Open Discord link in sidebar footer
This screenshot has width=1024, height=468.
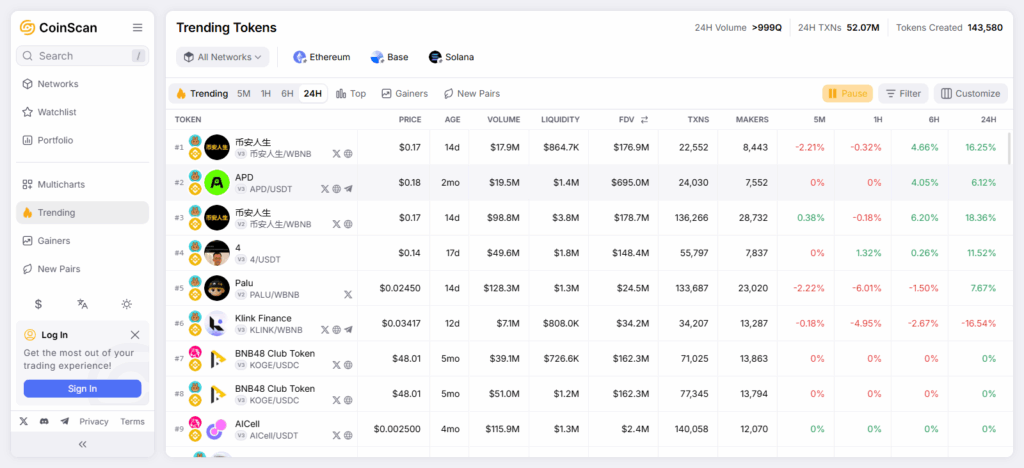point(44,422)
